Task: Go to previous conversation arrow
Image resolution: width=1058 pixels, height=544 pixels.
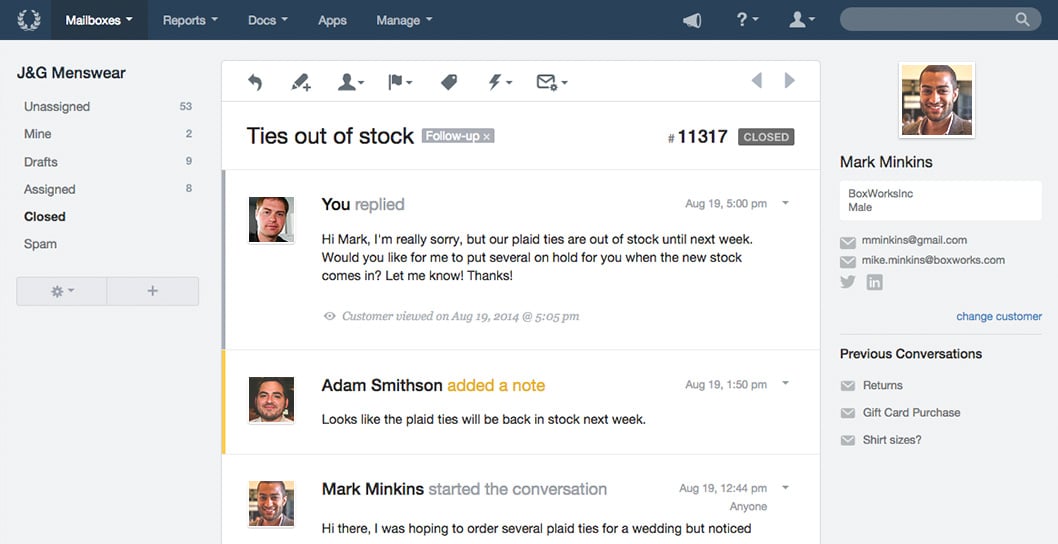Action: pyautogui.click(x=756, y=81)
